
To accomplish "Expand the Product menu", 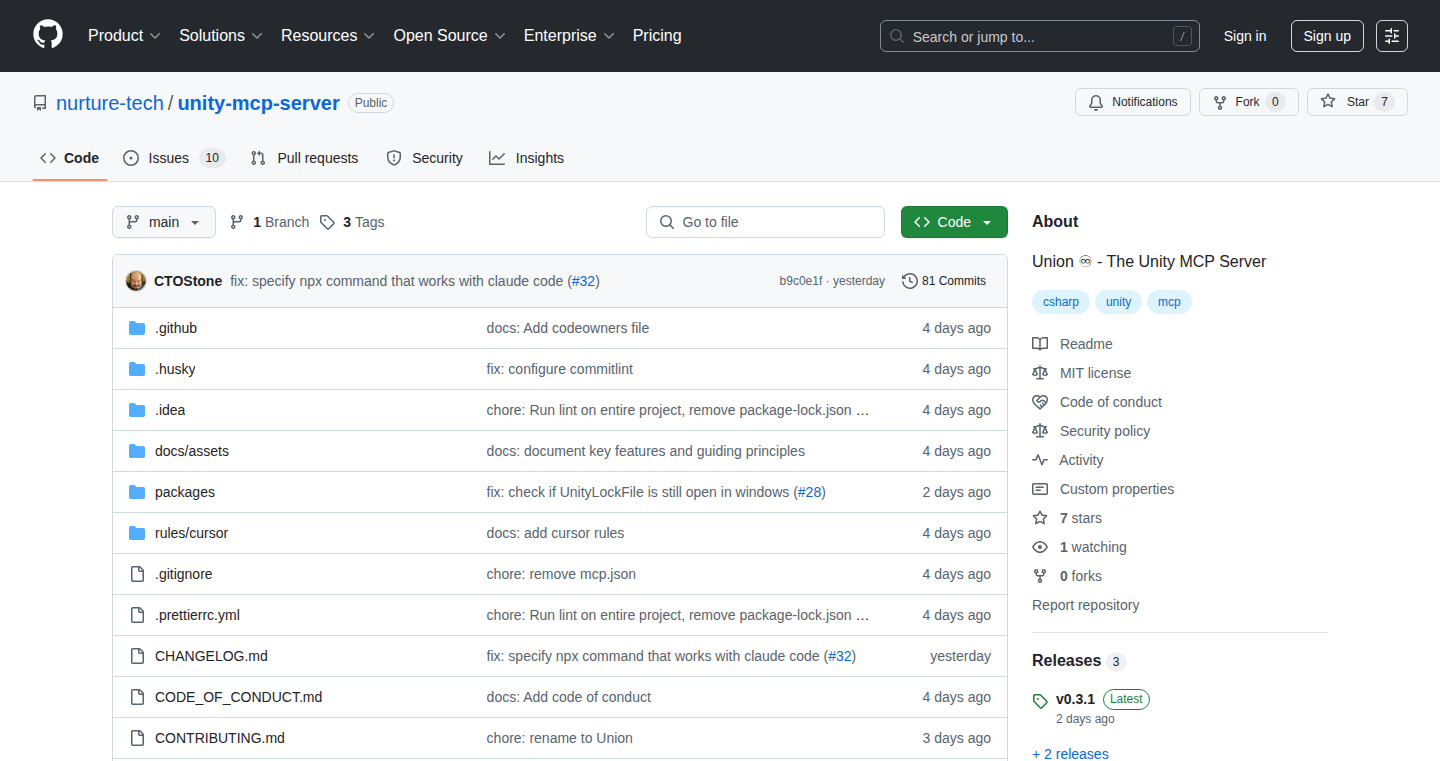I will 124,35.
